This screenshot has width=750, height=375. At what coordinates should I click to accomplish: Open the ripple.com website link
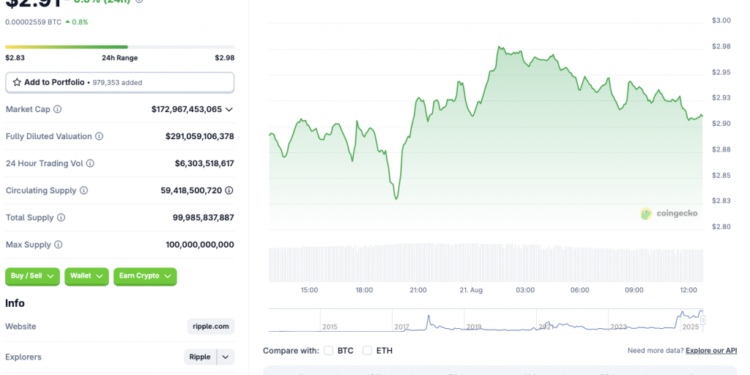(211, 327)
